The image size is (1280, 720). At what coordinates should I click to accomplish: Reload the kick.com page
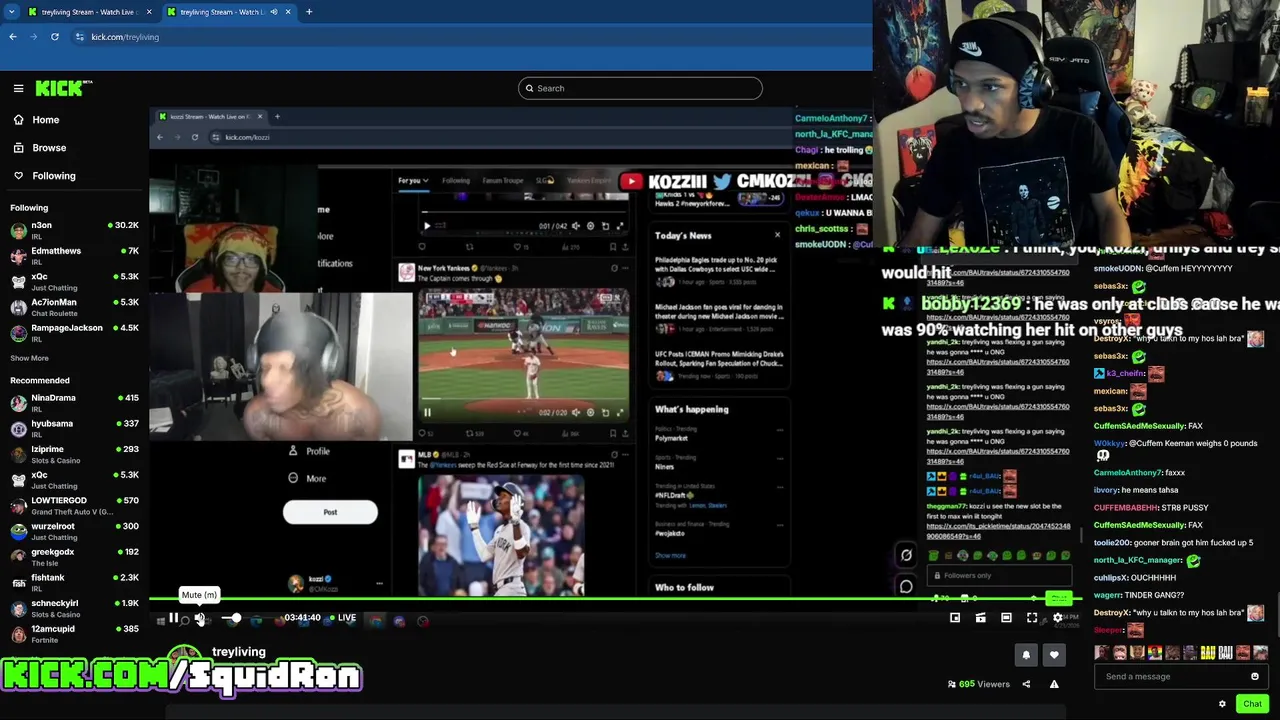click(x=55, y=37)
